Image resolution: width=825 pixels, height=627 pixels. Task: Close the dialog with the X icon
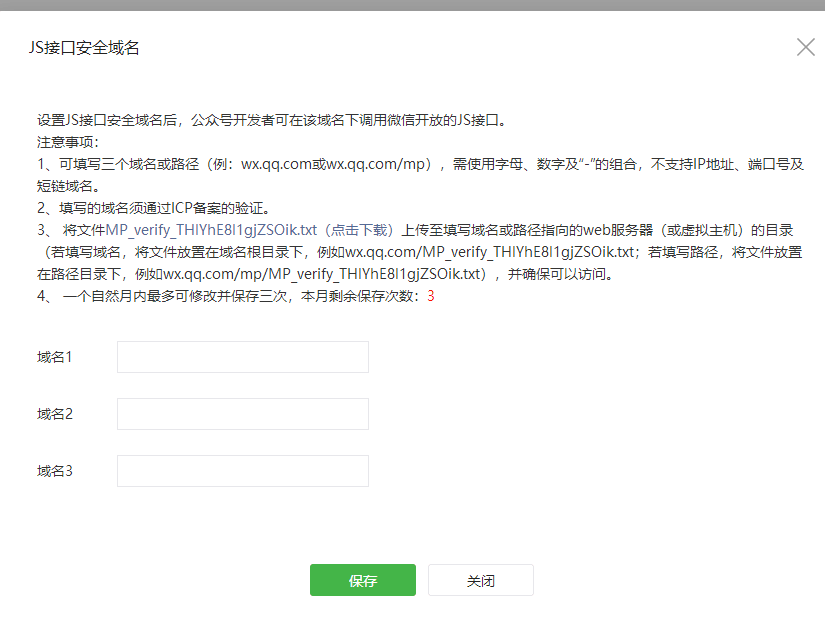tap(805, 47)
